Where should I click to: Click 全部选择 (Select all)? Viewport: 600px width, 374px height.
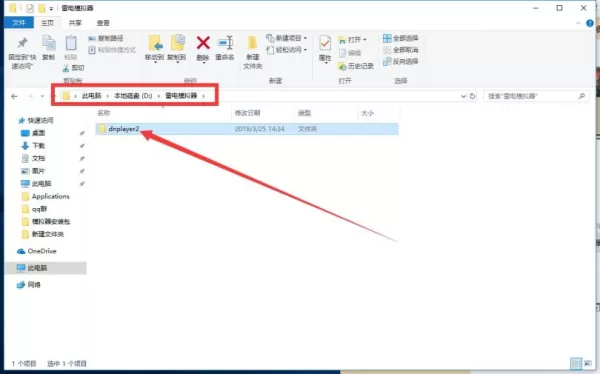tap(401, 38)
